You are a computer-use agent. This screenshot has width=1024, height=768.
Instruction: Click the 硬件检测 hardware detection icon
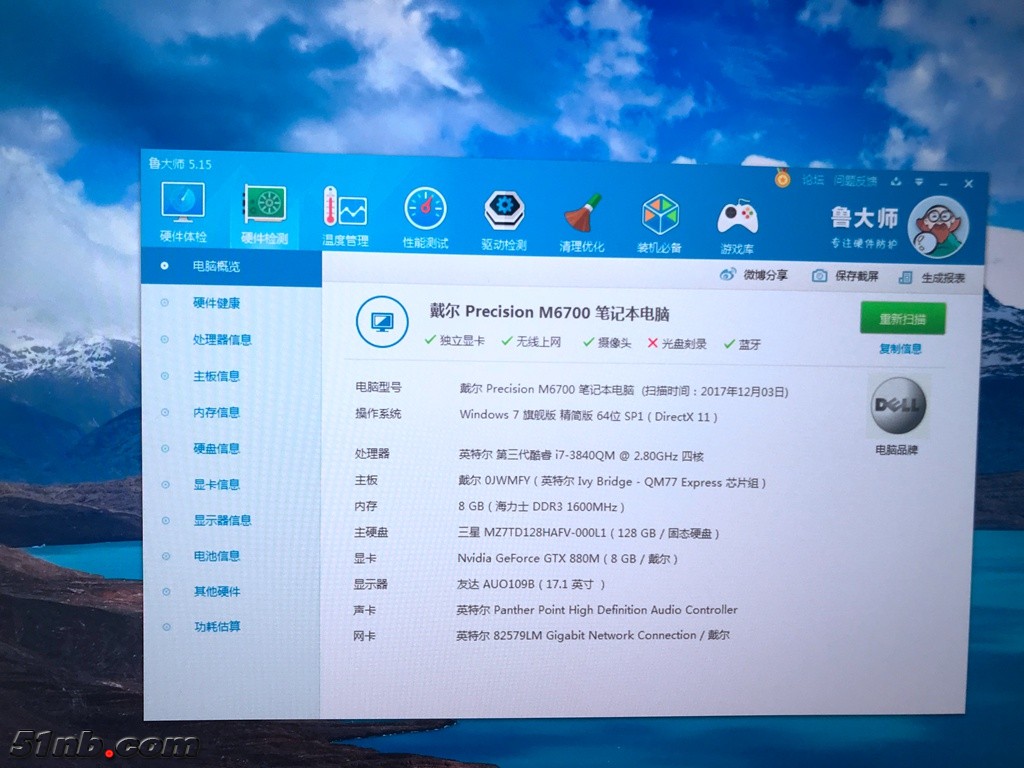click(x=265, y=214)
